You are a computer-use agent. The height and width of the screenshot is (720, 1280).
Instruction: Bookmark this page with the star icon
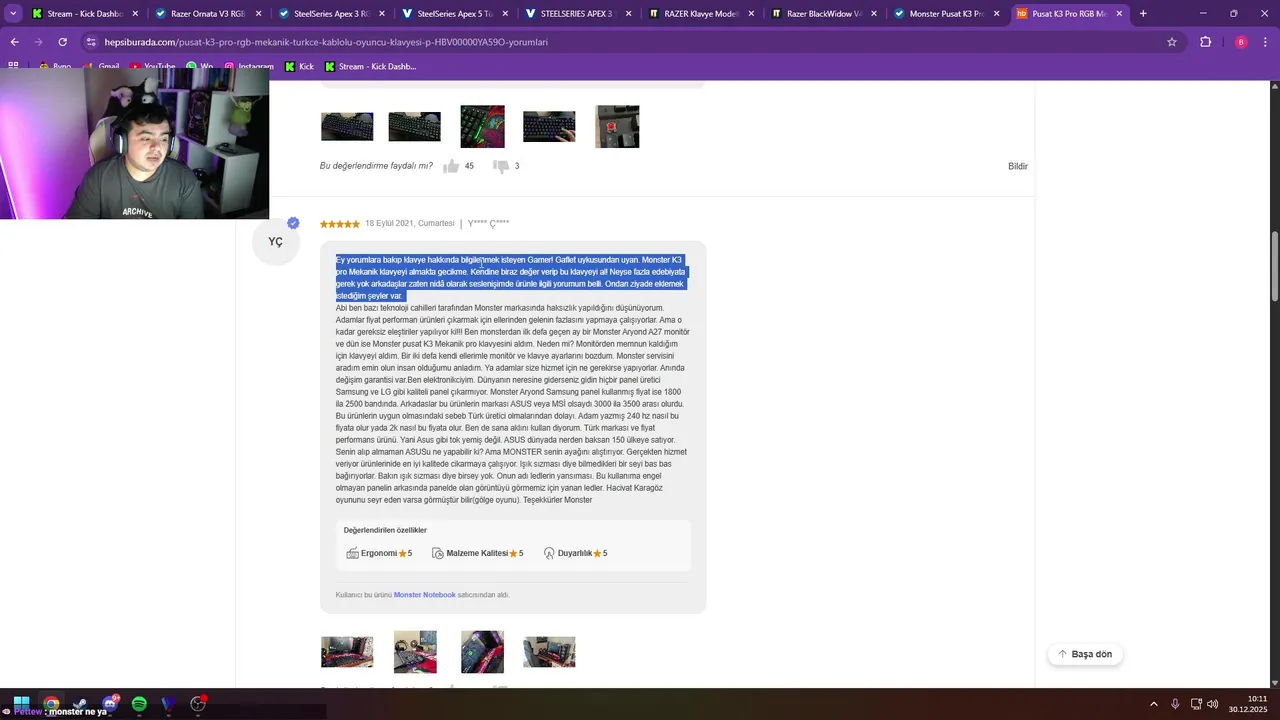point(1172,42)
